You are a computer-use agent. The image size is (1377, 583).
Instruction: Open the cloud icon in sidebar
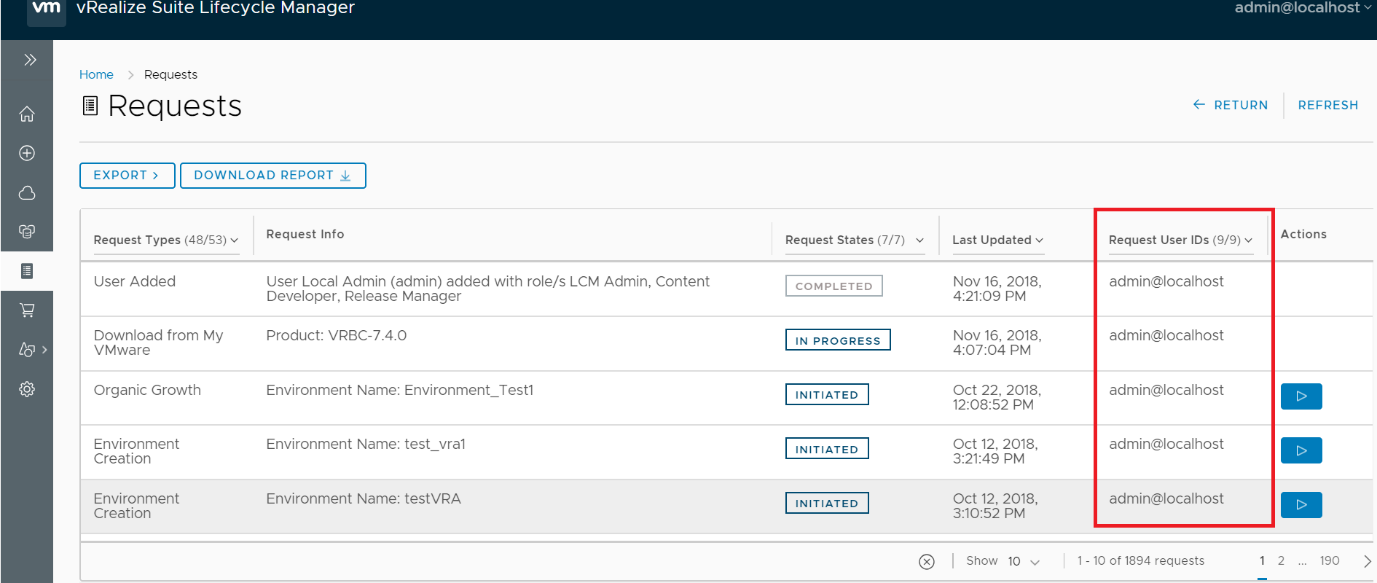click(x=27, y=193)
